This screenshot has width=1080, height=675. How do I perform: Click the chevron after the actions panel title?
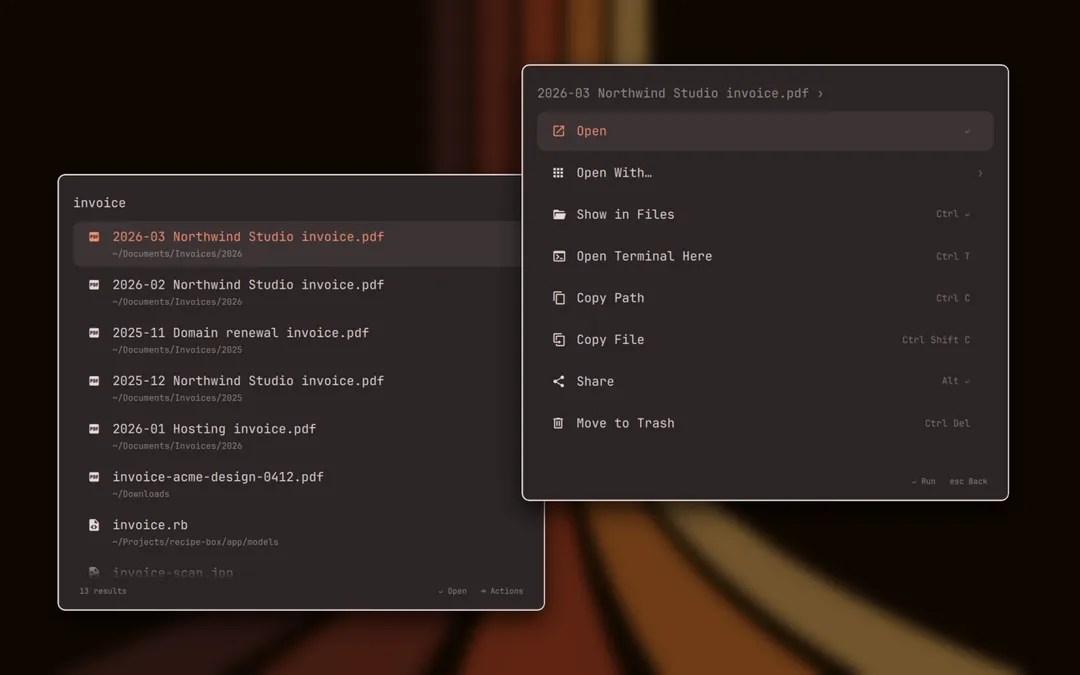pyautogui.click(x=820, y=94)
